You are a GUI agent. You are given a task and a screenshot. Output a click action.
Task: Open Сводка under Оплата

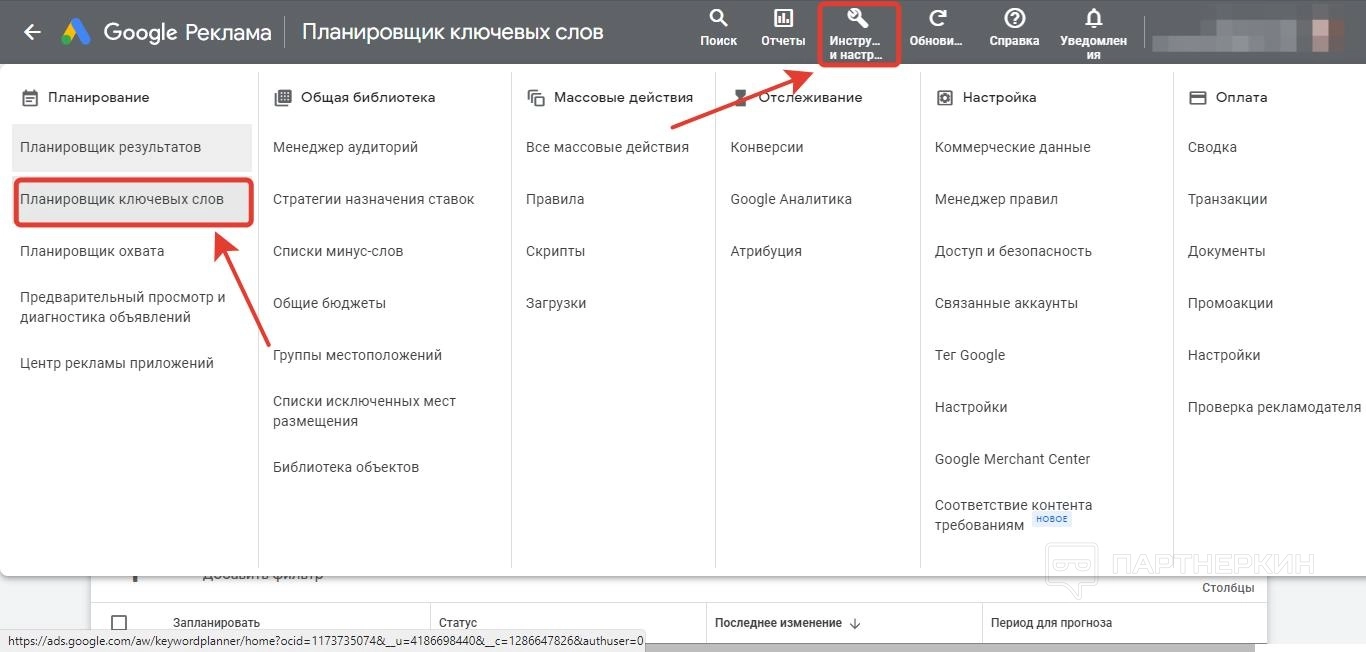(x=1212, y=147)
